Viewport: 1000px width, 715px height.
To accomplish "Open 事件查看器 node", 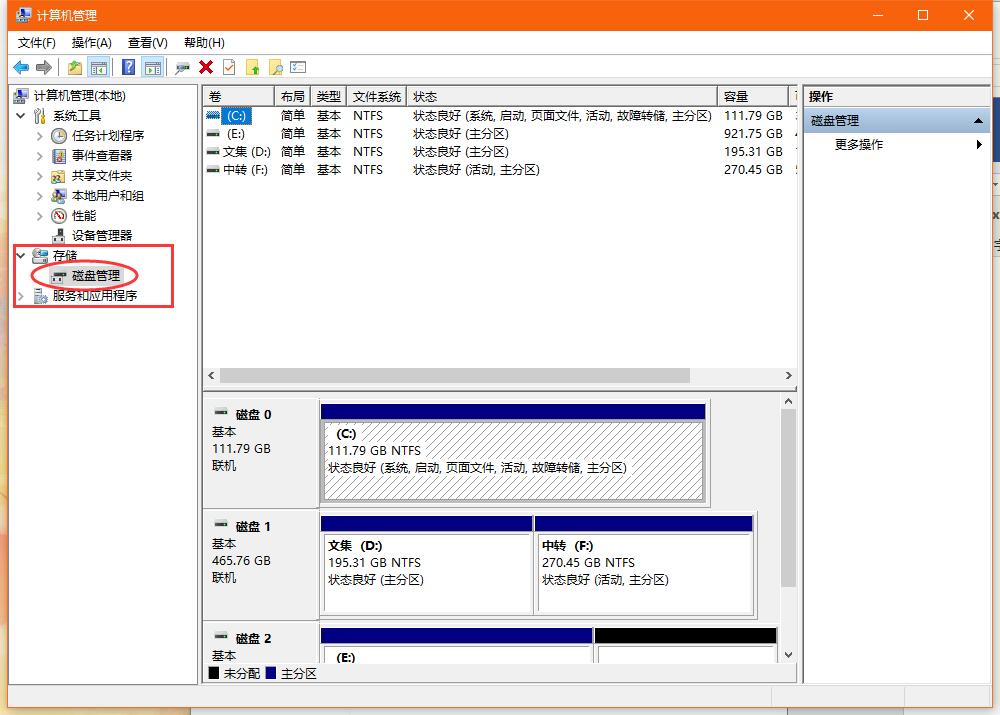I will (x=102, y=156).
